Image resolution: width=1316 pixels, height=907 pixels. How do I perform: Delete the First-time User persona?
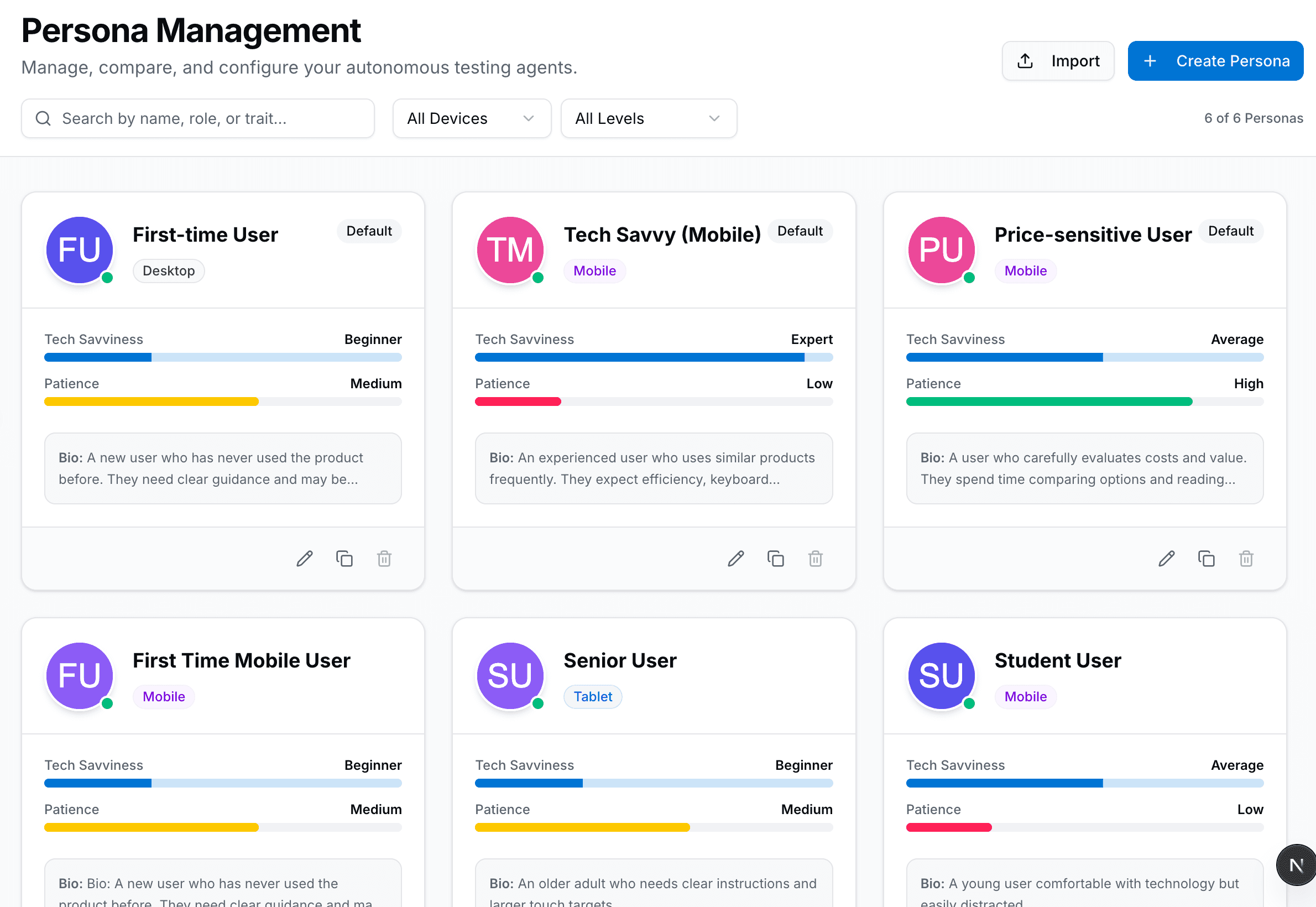pos(384,559)
